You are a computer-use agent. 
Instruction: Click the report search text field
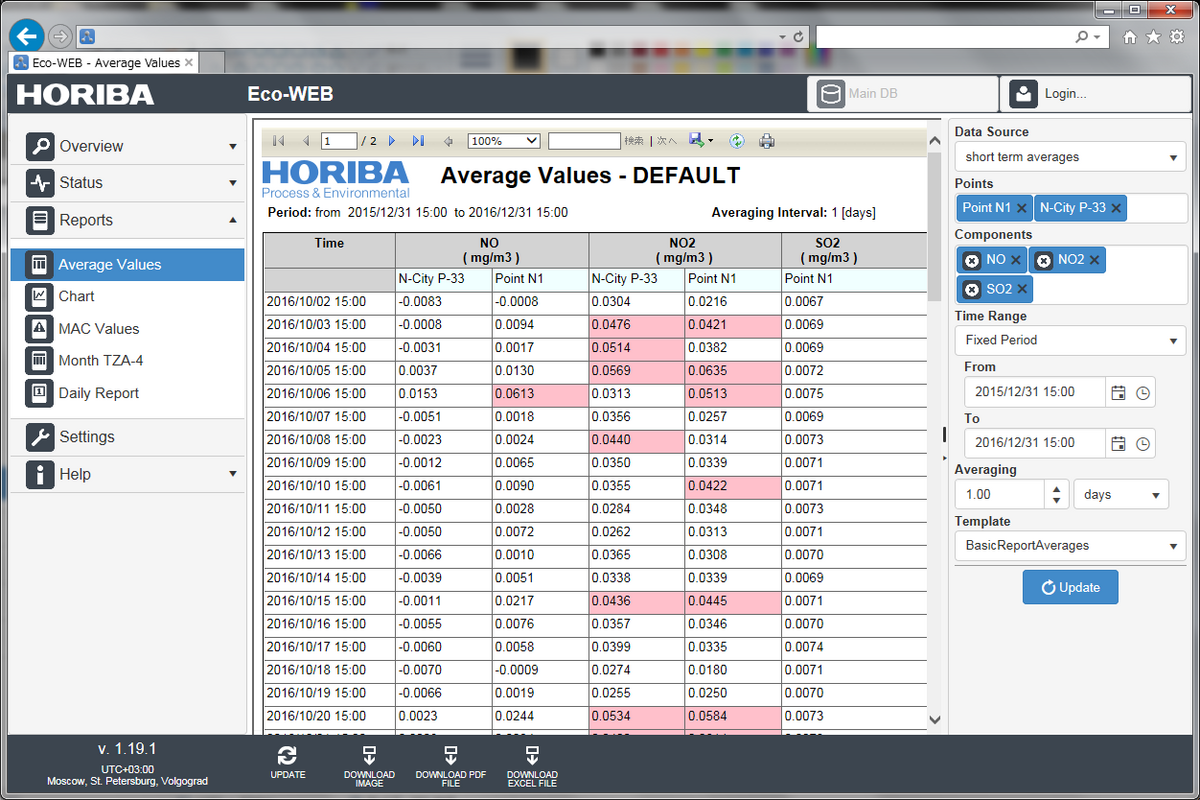584,141
